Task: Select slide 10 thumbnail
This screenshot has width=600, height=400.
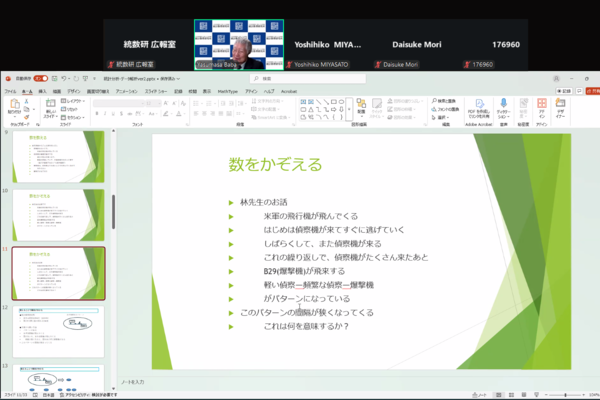Action: pyautogui.click(x=59, y=215)
